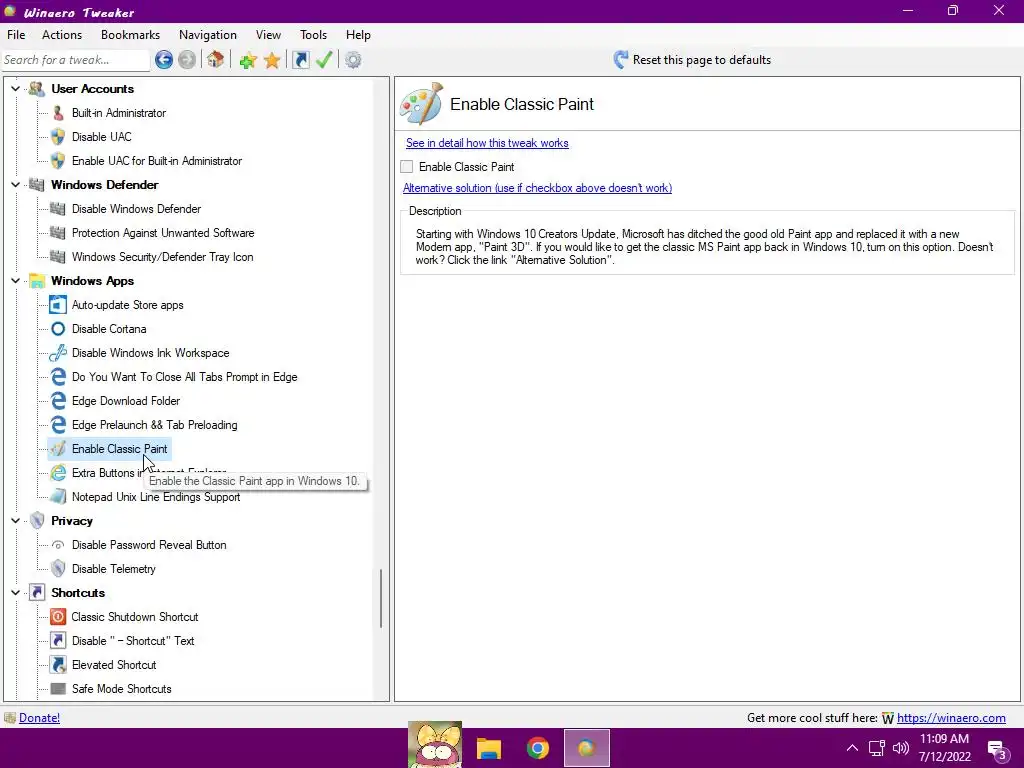
Task: Focus the Search for a tweak field
Action: pyautogui.click(x=76, y=60)
